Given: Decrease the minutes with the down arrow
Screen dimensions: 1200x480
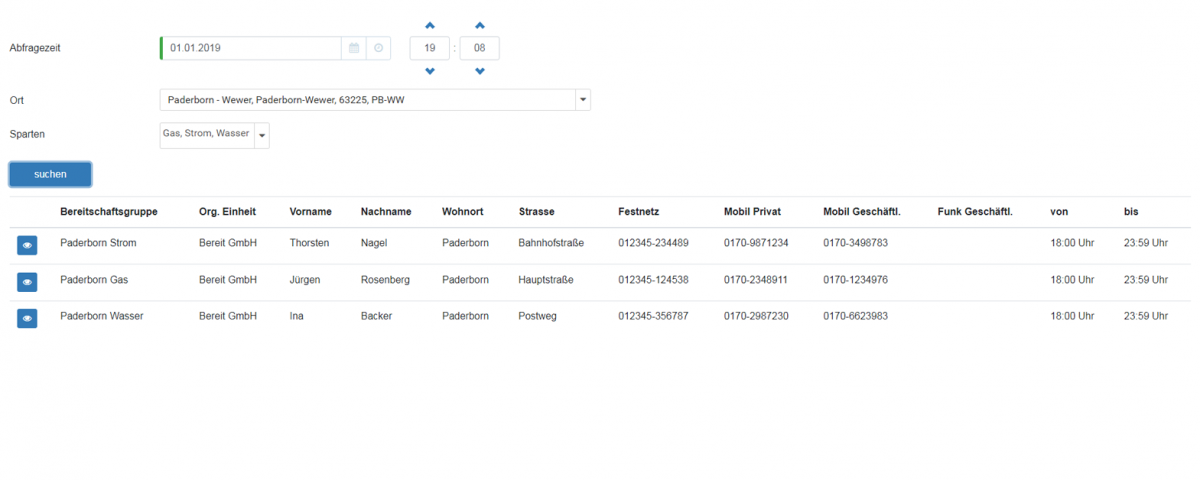Looking at the screenshot, I should 480,71.
